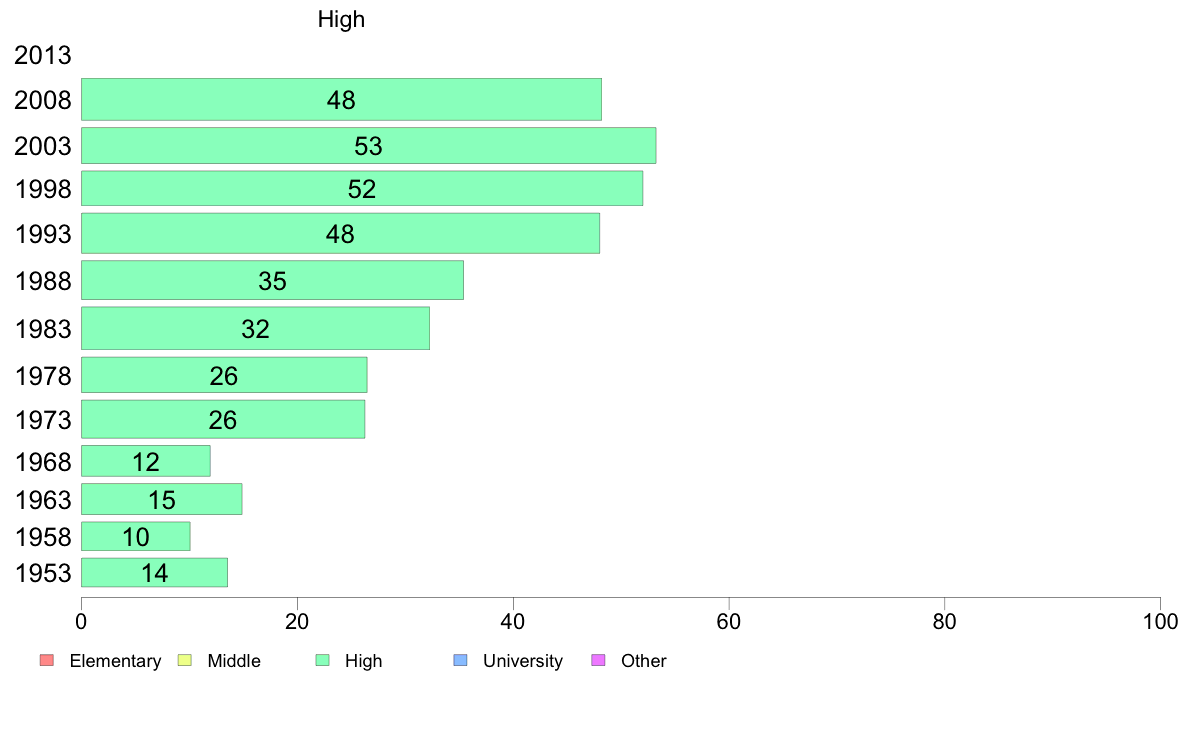The width and height of the screenshot is (1188, 736).
Task: Click the green High legend swatch
Action: 323,660
